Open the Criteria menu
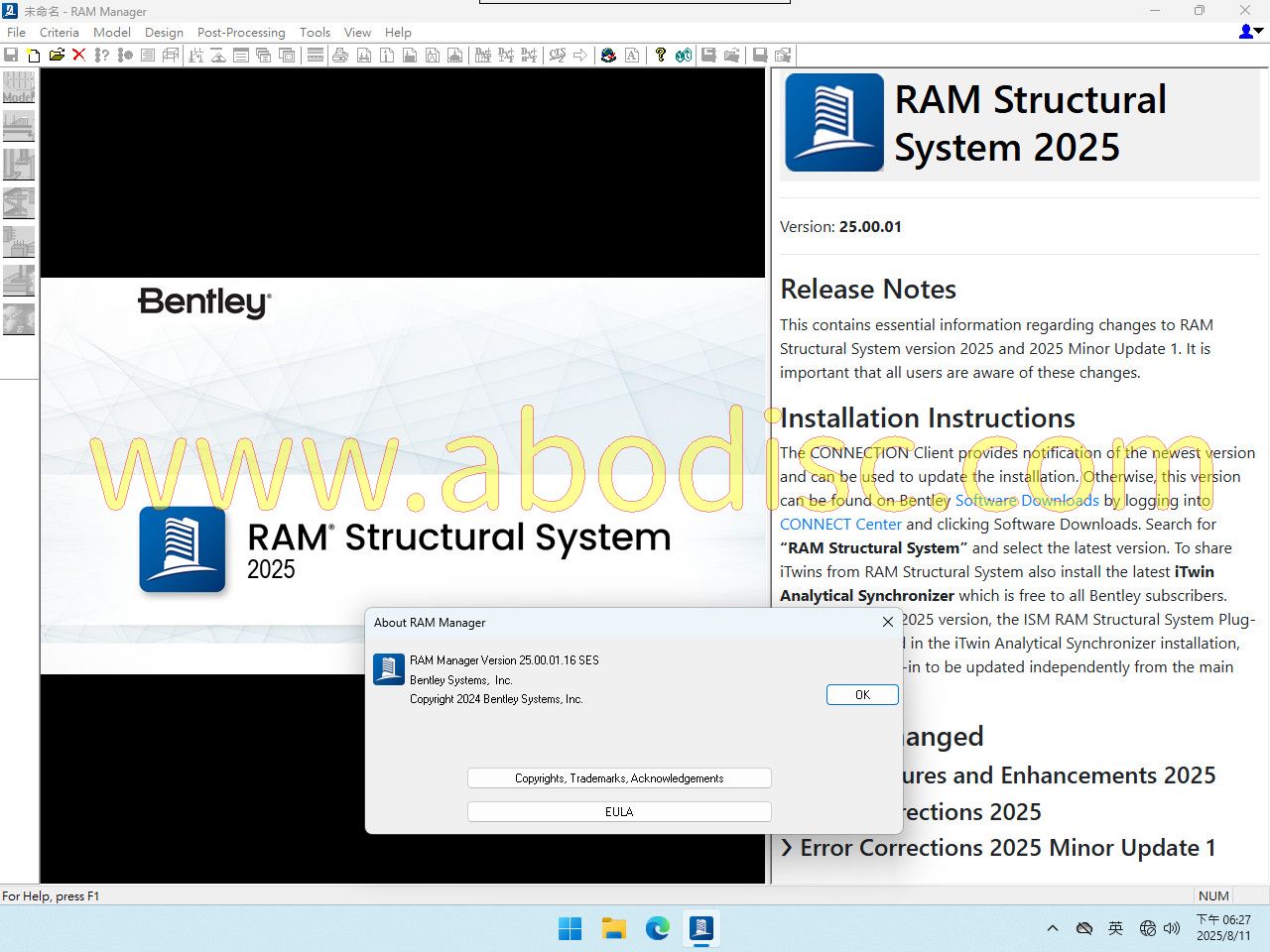Image resolution: width=1270 pixels, height=952 pixels. (60, 32)
